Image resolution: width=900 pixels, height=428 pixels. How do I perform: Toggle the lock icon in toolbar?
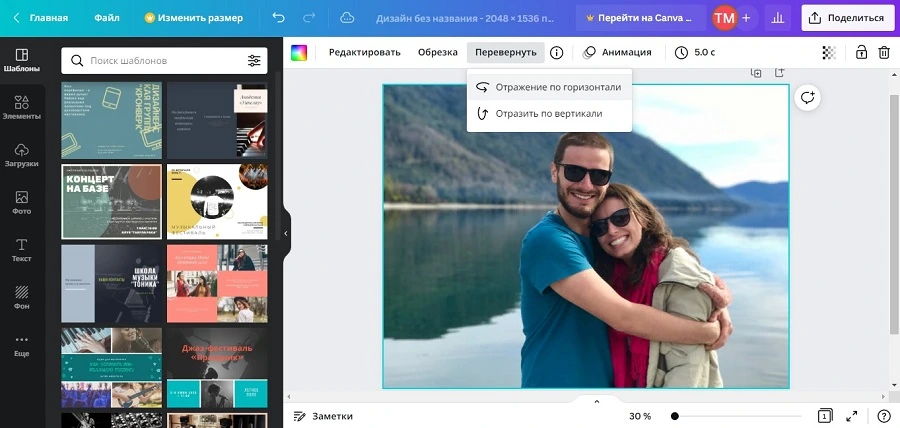click(861, 52)
